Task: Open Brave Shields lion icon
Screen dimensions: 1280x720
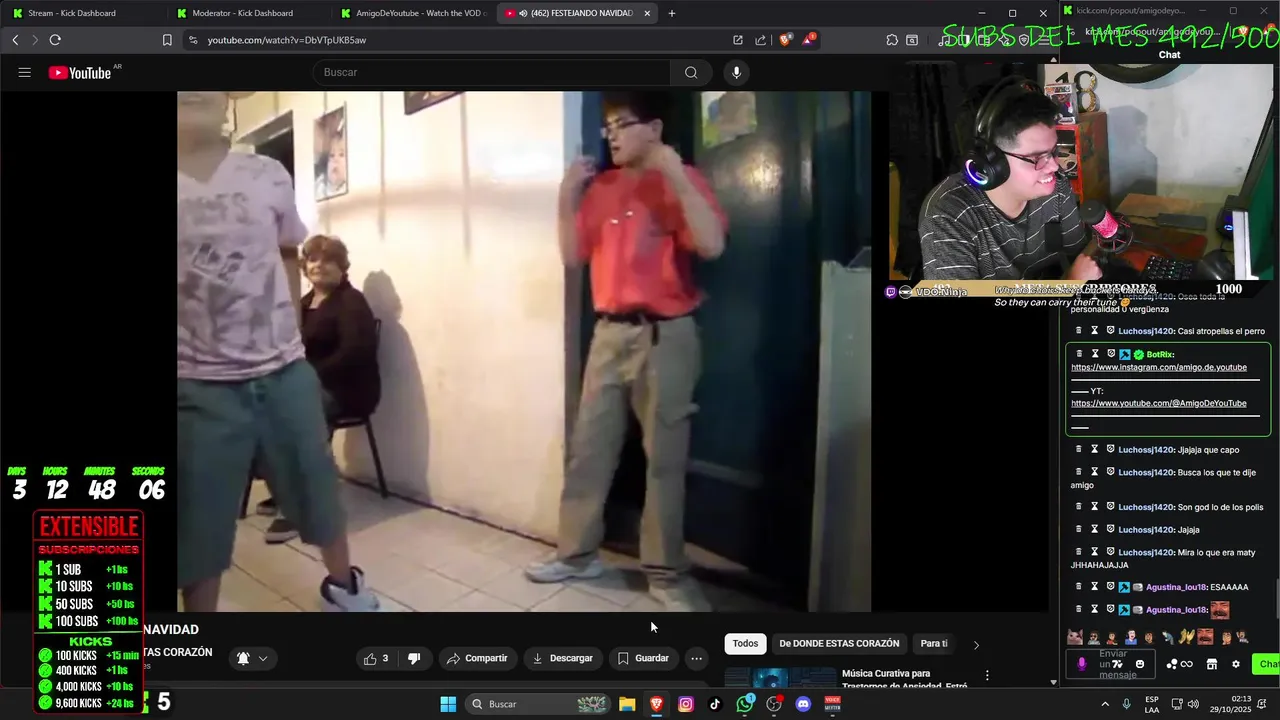Action: [785, 40]
